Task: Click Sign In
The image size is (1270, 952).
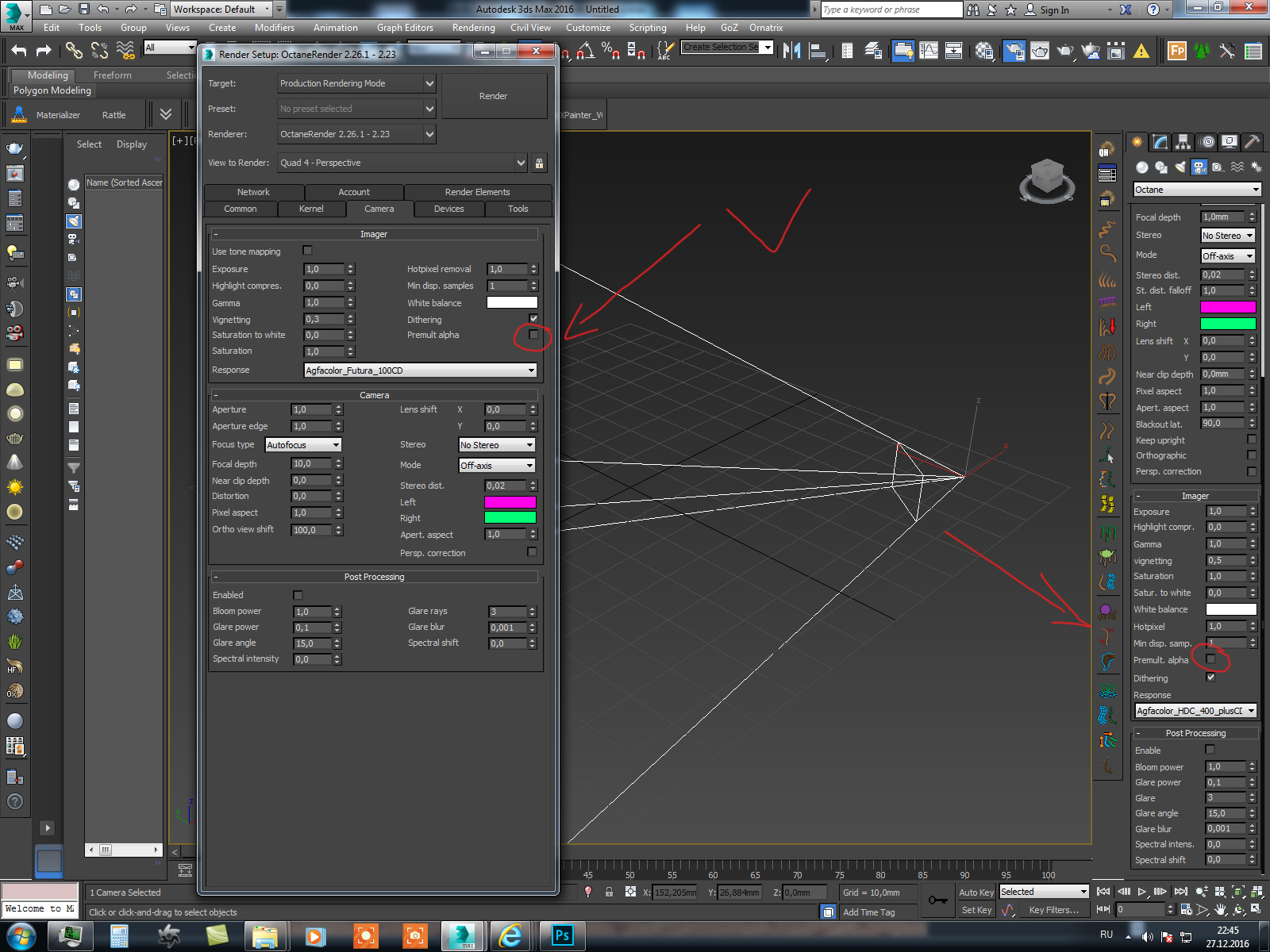Action: (x=1055, y=10)
